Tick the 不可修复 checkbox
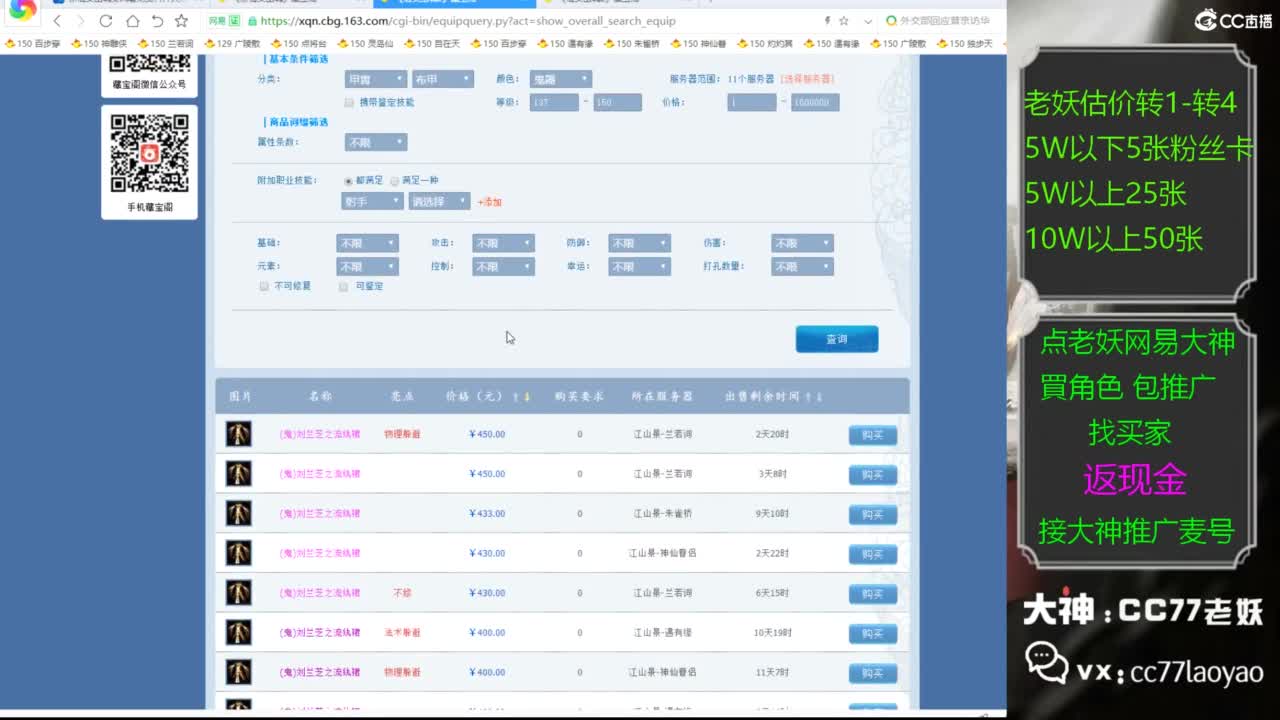This screenshot has width=1280, height=720. coord(264,286)
